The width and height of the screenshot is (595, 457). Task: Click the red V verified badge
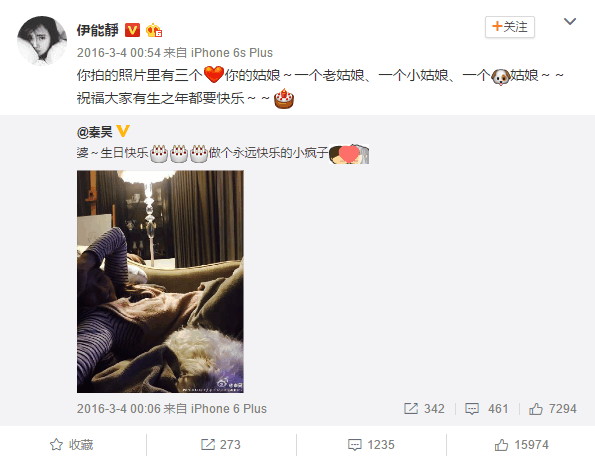(132, 30)
